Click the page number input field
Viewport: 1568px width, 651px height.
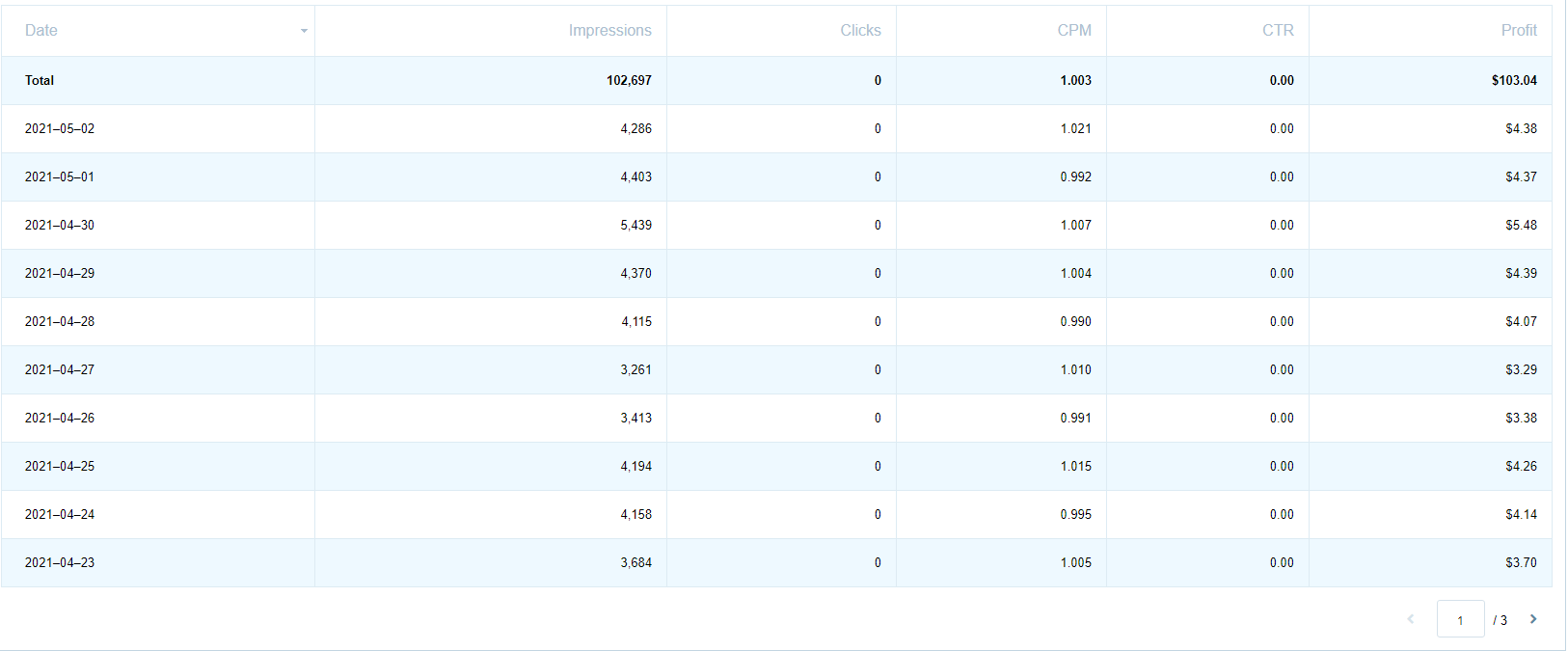(1460, 619)
